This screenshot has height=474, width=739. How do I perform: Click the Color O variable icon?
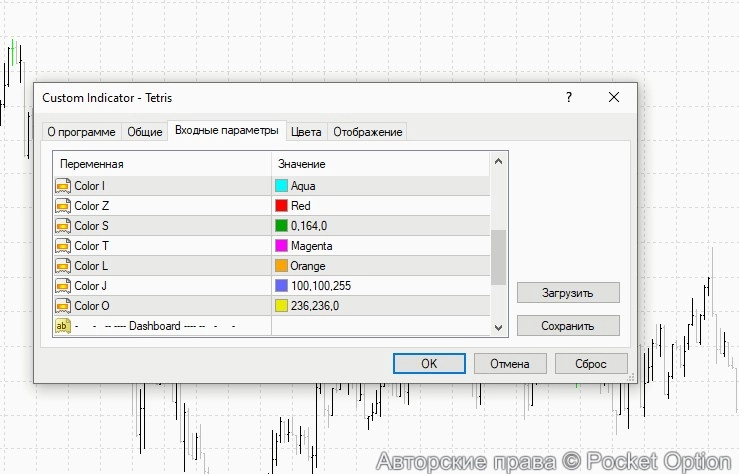coord(63,306)
